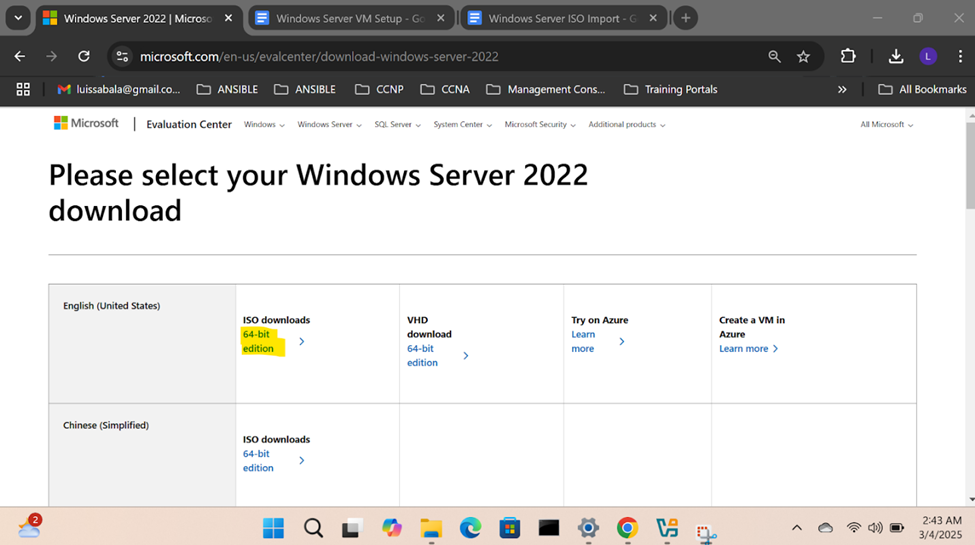
Task: Open the terminal app on taskbar
Action: 548,528
